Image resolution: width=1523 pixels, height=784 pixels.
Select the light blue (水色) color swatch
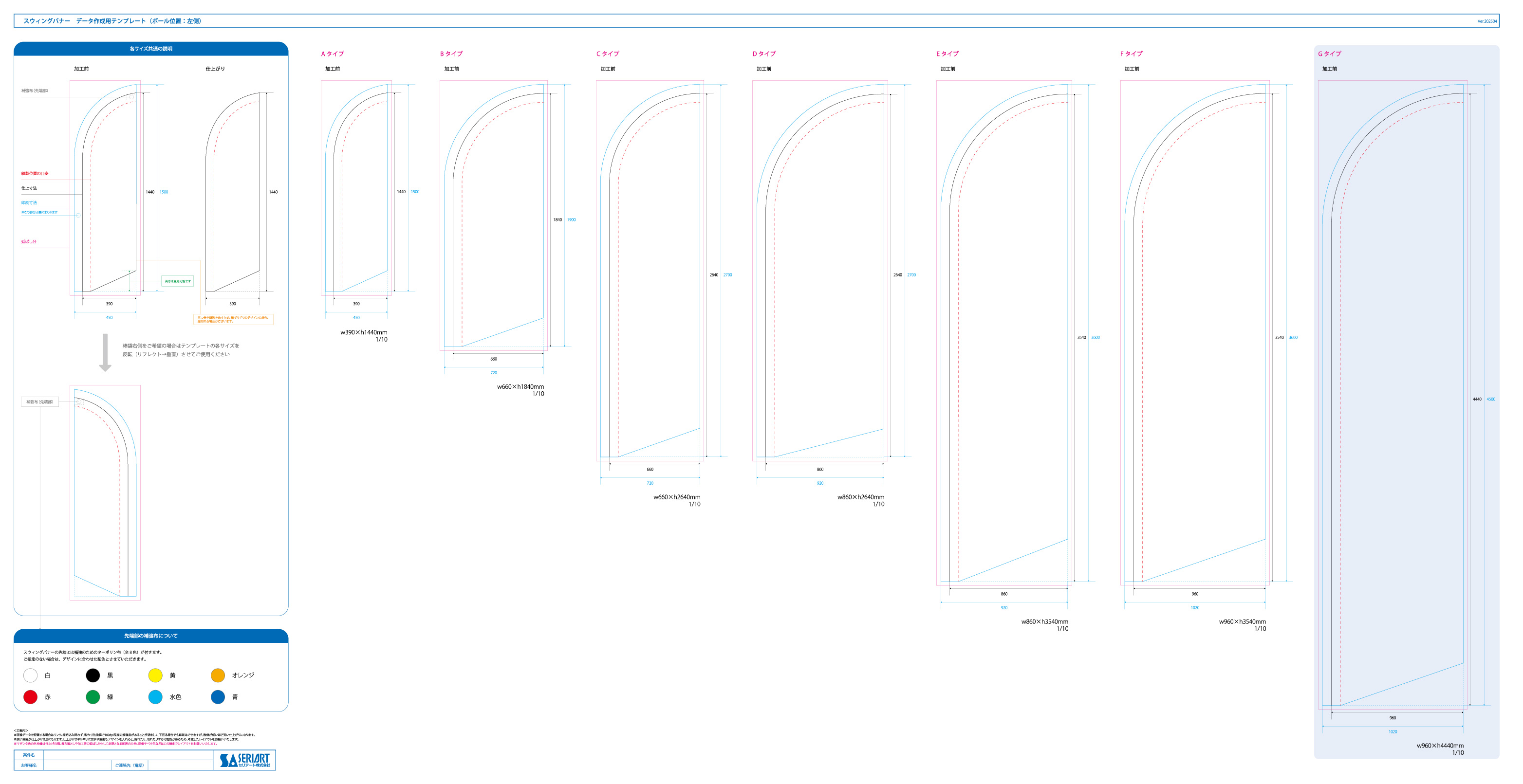155,697
